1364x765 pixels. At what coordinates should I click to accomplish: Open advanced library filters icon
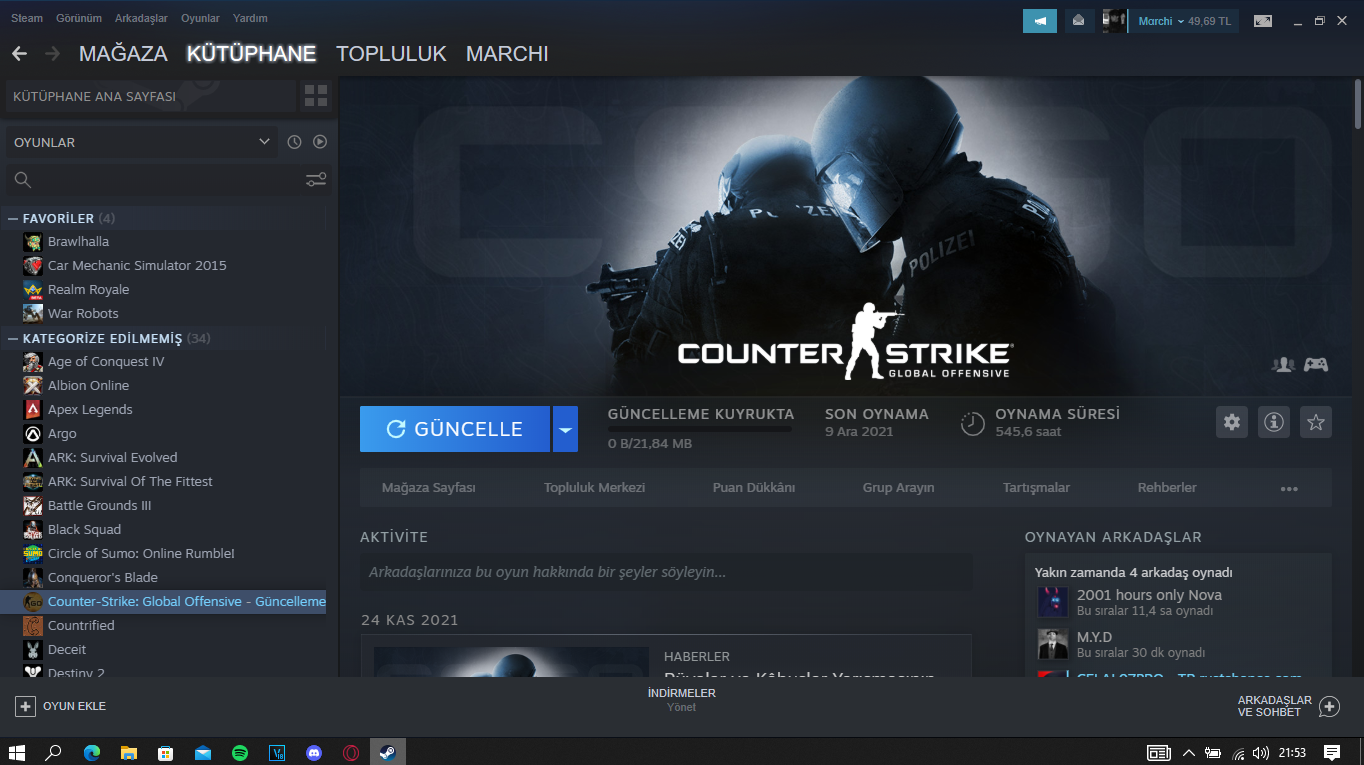point(316,180)
